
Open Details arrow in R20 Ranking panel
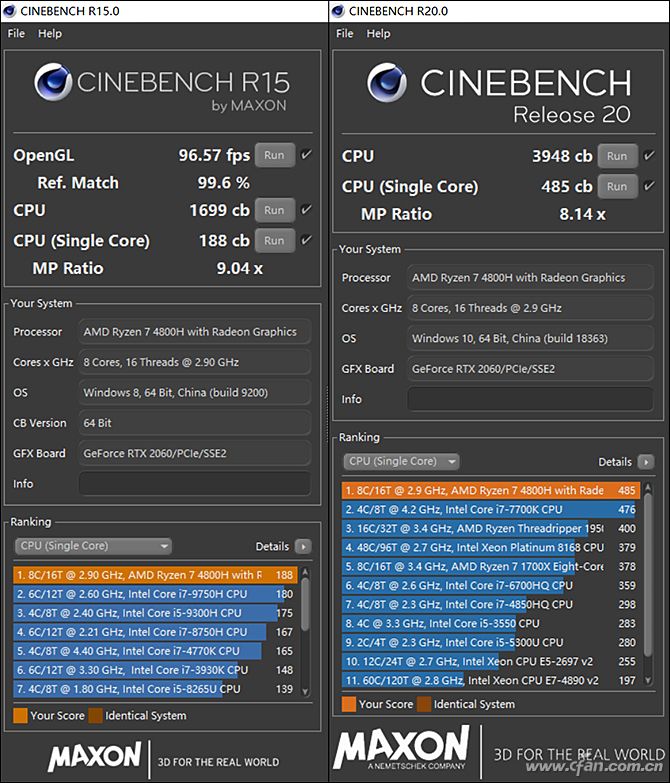click(646, 462)
